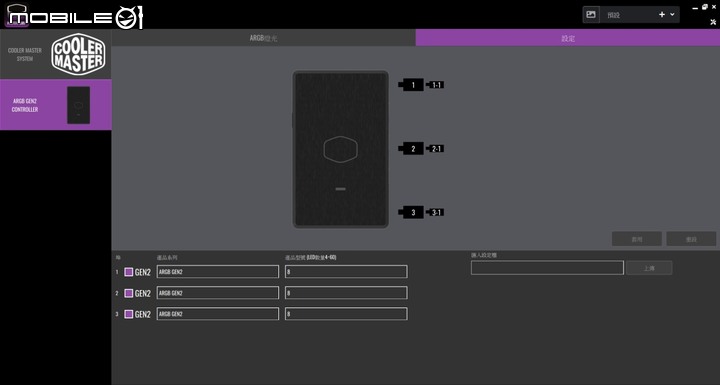Open the product series field for port 2
720x385 pixels.
point(218,293)
